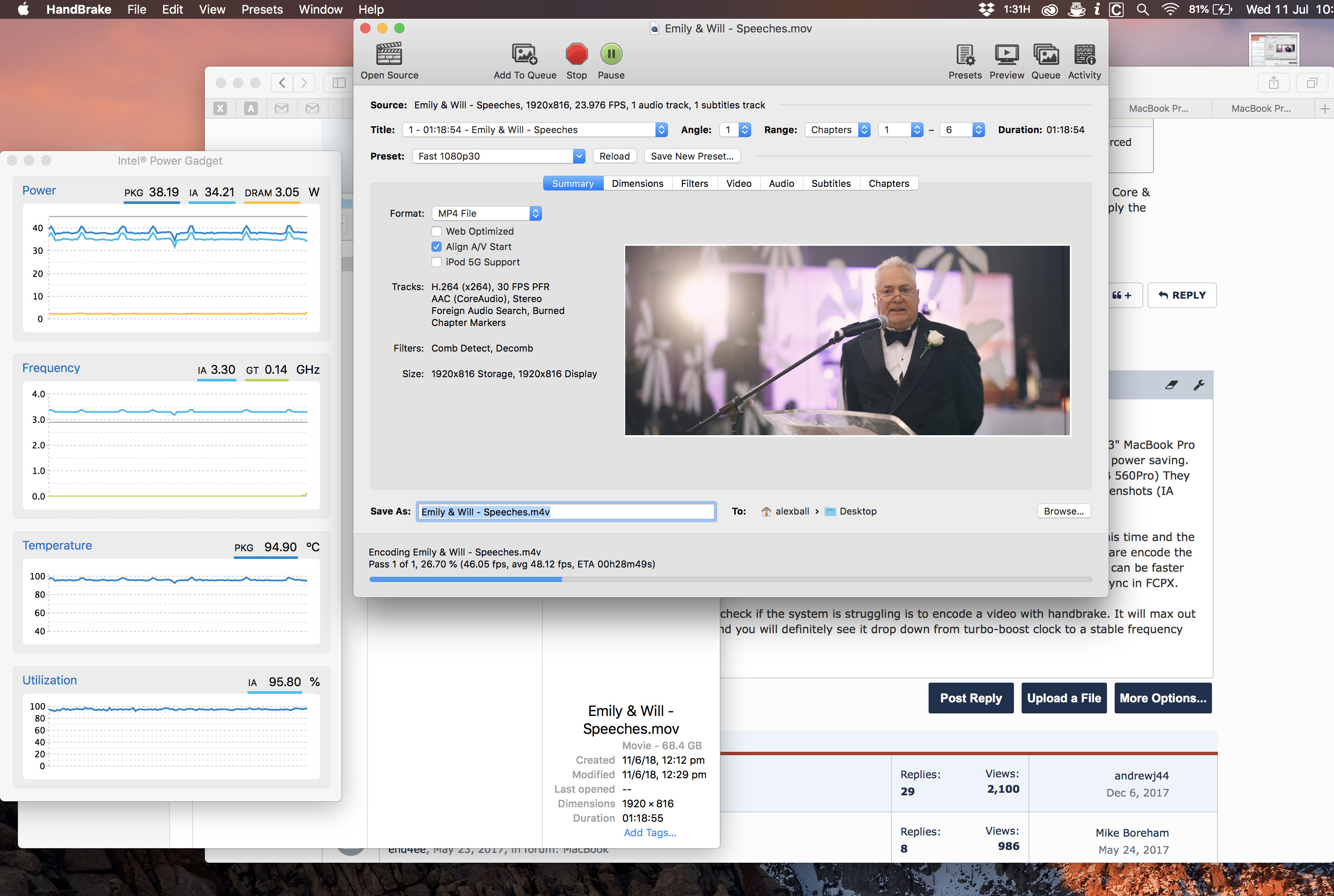Open the Presets menu in menu bar
Image resolution: width=1334 pixels, height=896 pixels.
[262, 9]
